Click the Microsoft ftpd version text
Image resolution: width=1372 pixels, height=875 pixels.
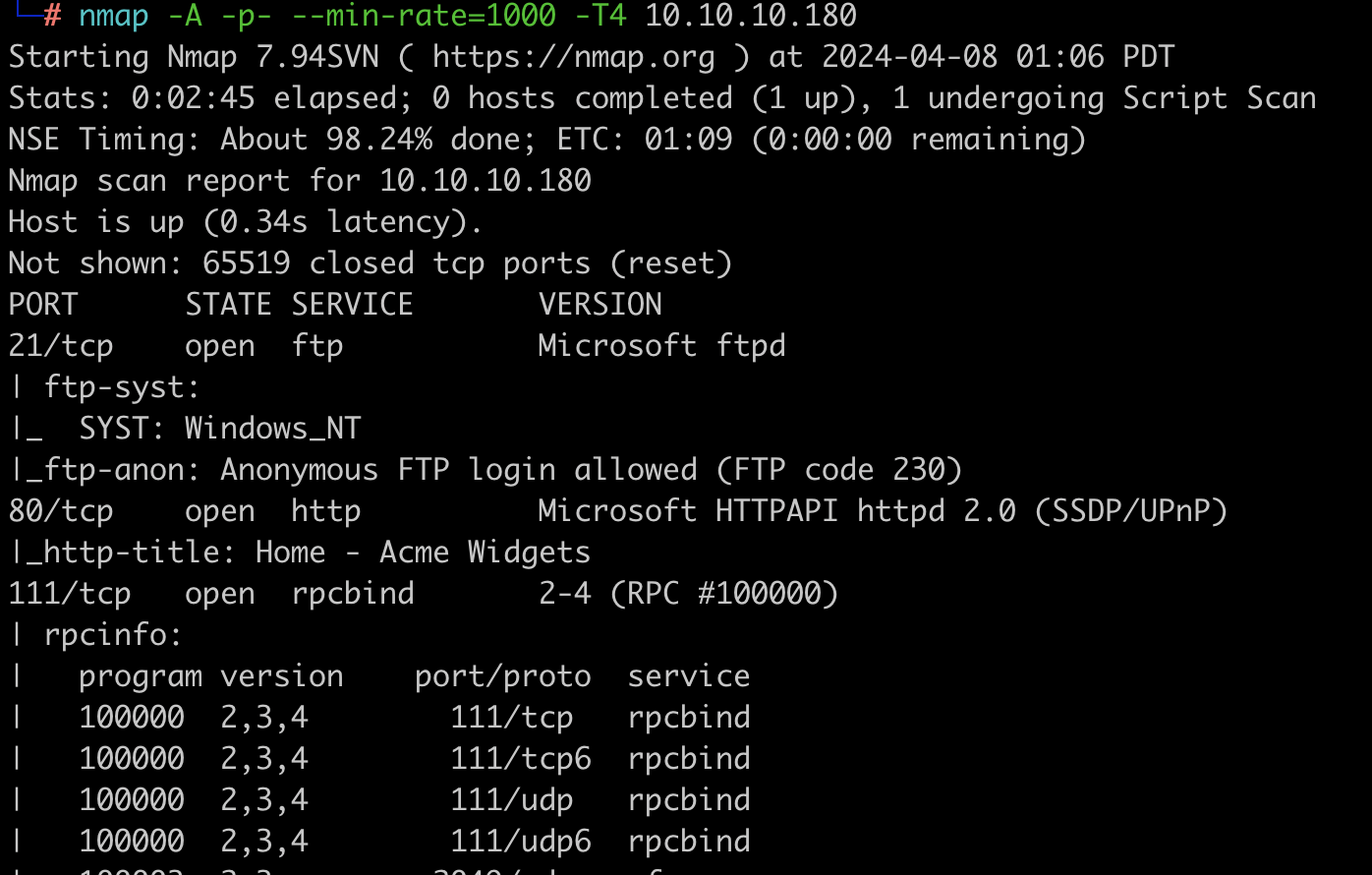click(661, 346)
